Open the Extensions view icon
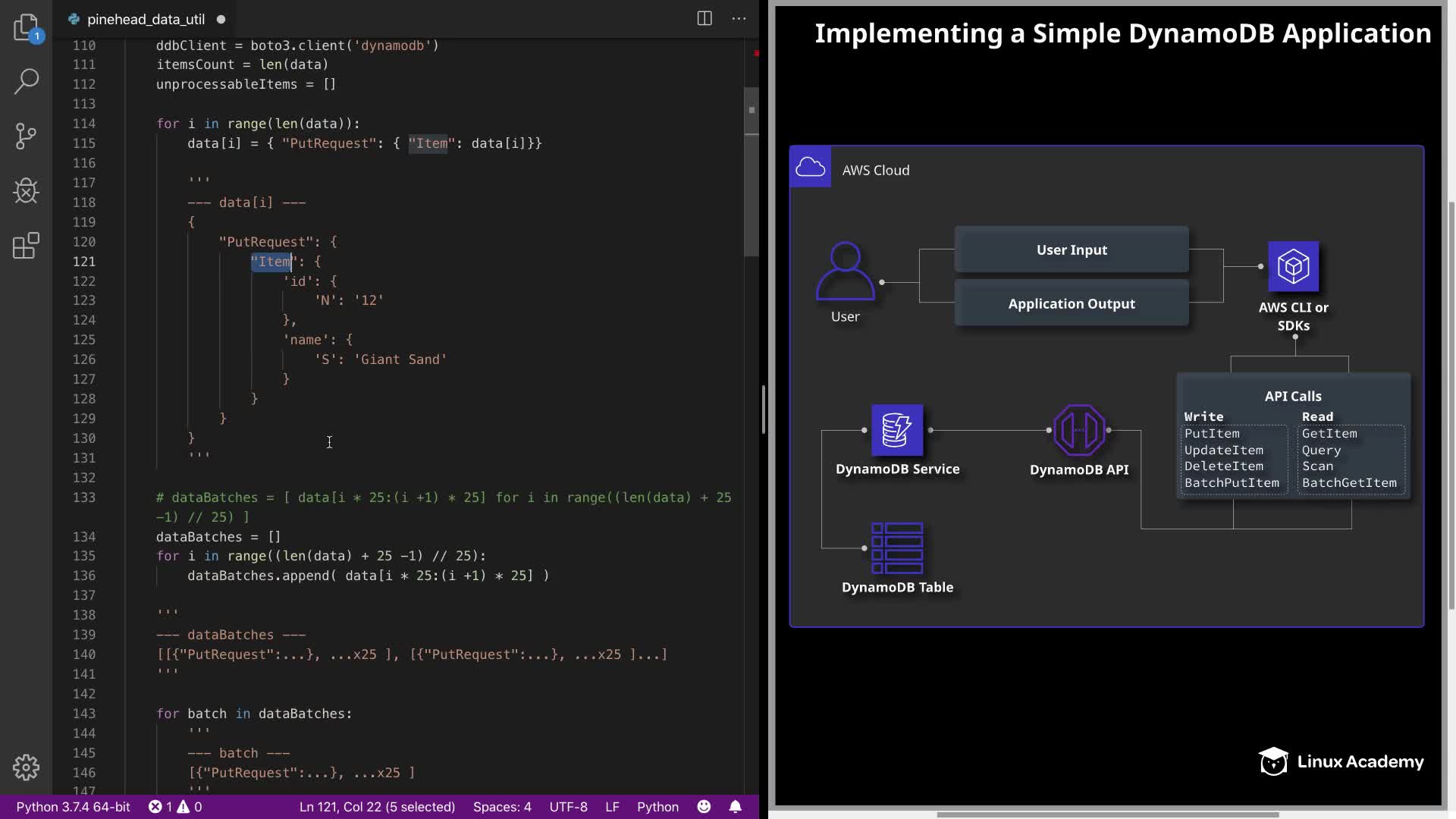The height and width of the screenshot is (819, 1456). tap(27, 246)
